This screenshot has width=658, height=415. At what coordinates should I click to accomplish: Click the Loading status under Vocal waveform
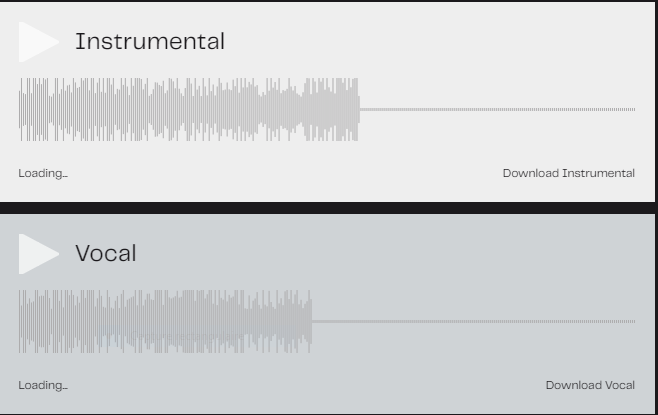pos(43,385)
